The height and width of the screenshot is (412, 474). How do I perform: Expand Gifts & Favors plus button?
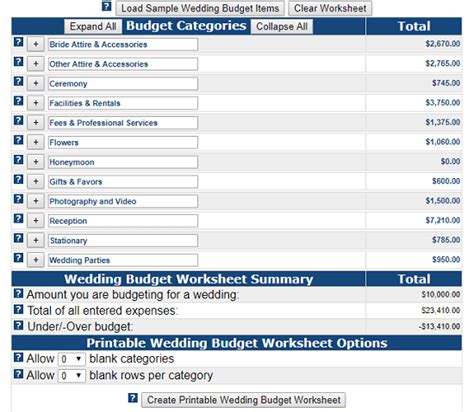click(36, 182)
